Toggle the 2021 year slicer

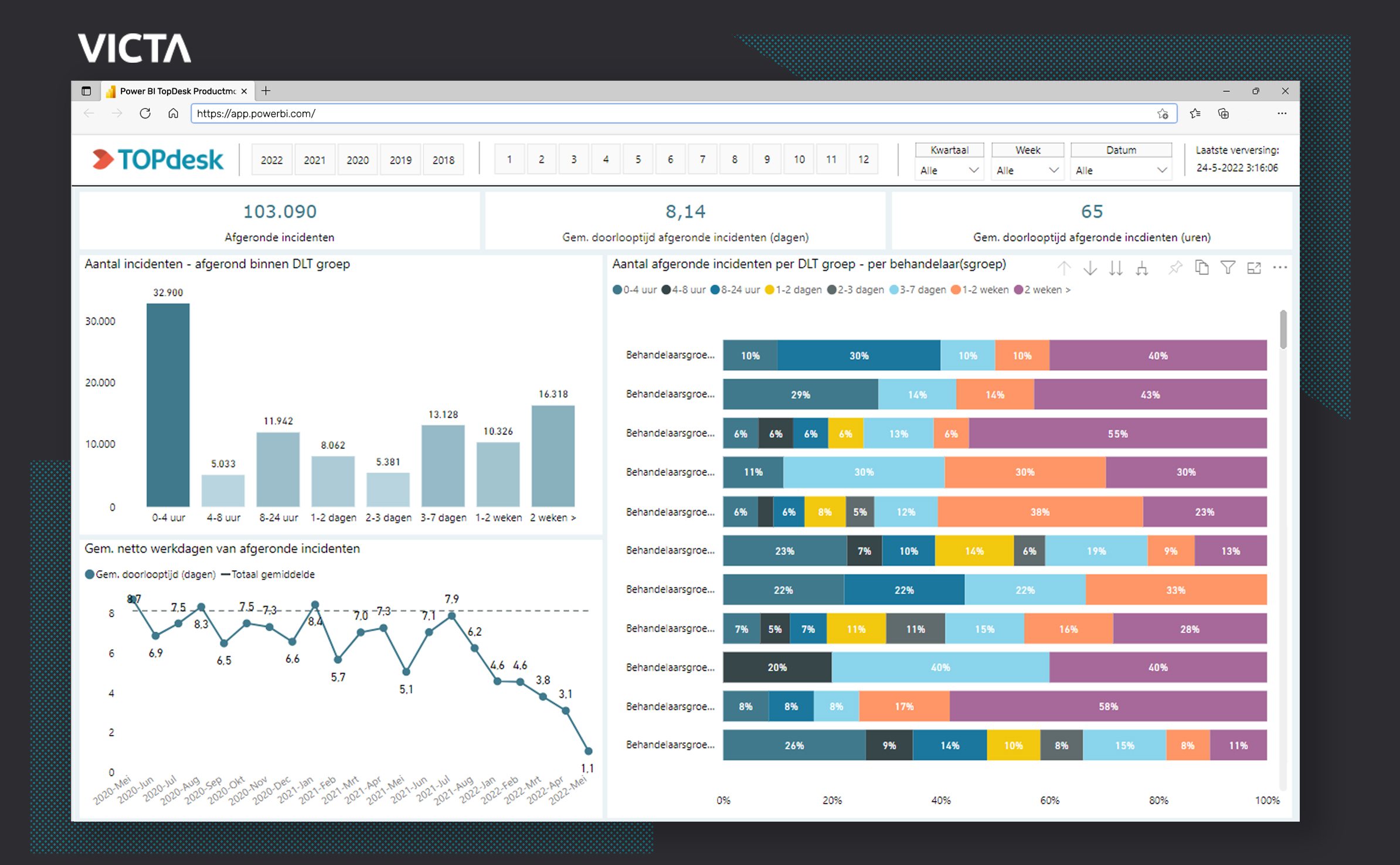point(314,159)
